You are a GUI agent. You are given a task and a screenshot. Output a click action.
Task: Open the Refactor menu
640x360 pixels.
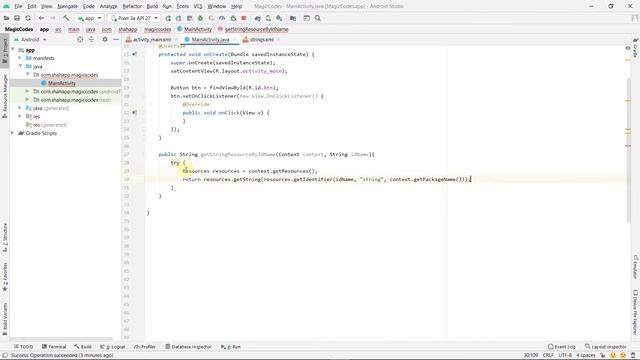coord(132,6)
